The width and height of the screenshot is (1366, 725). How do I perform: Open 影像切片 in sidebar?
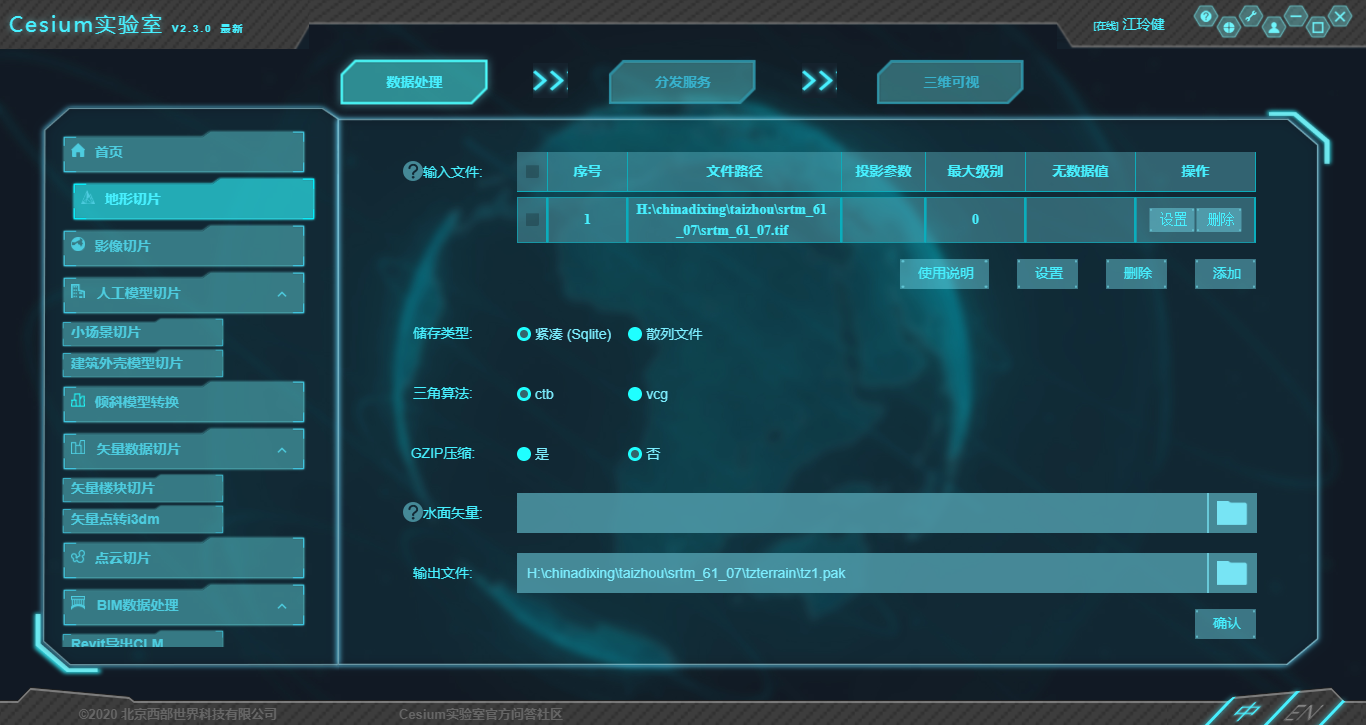(x=184, y=246)
